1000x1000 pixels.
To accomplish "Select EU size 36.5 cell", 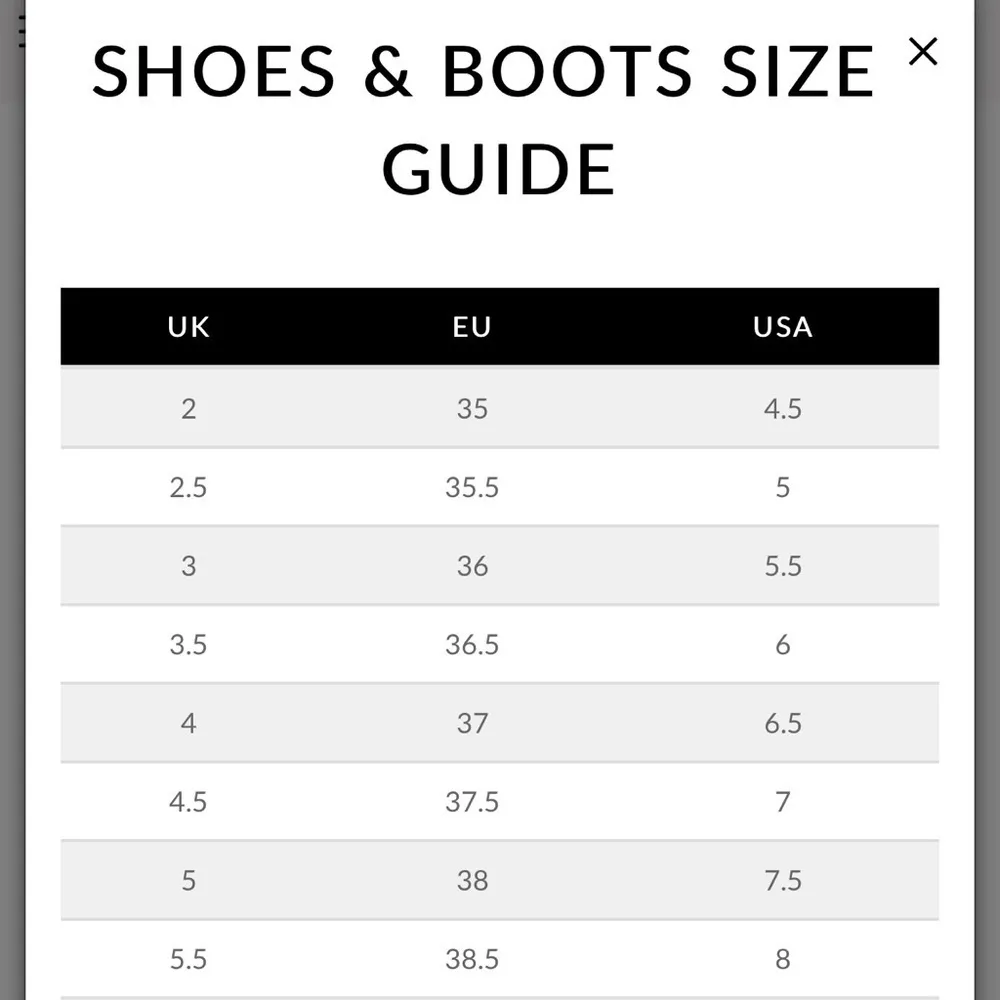I will pyautogui.click(x=472, y=645).
